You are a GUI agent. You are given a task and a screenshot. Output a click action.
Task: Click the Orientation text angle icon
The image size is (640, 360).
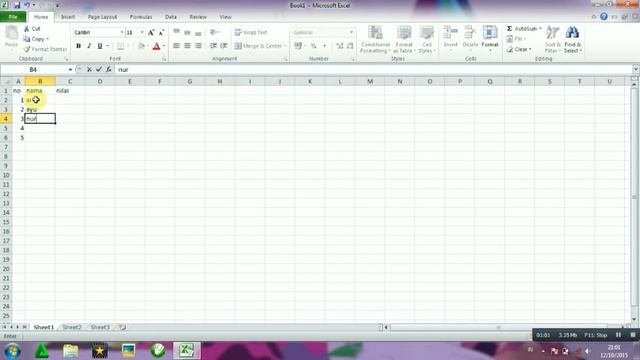[213, 32]
